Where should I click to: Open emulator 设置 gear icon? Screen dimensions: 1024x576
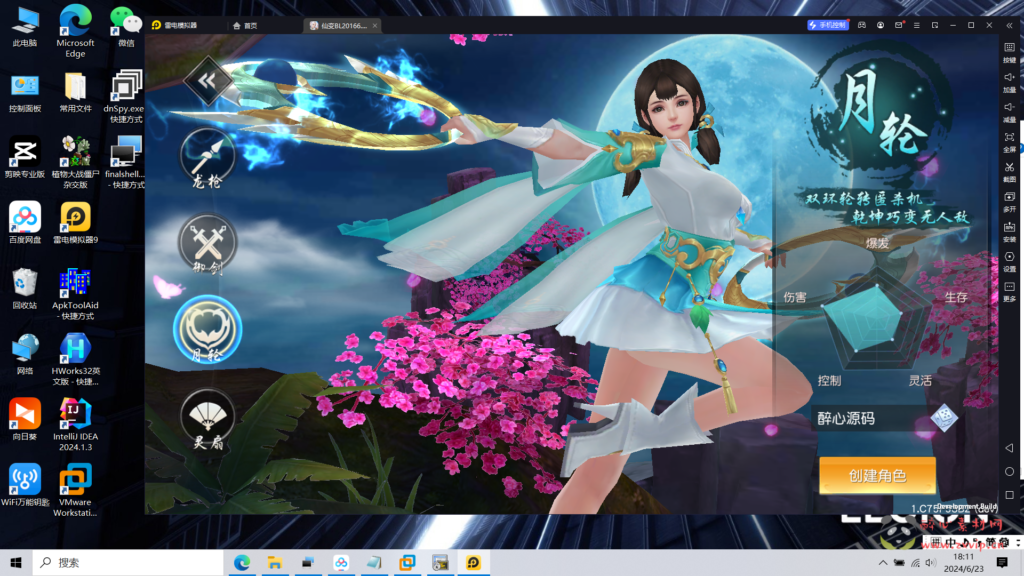coord(1009,256)
